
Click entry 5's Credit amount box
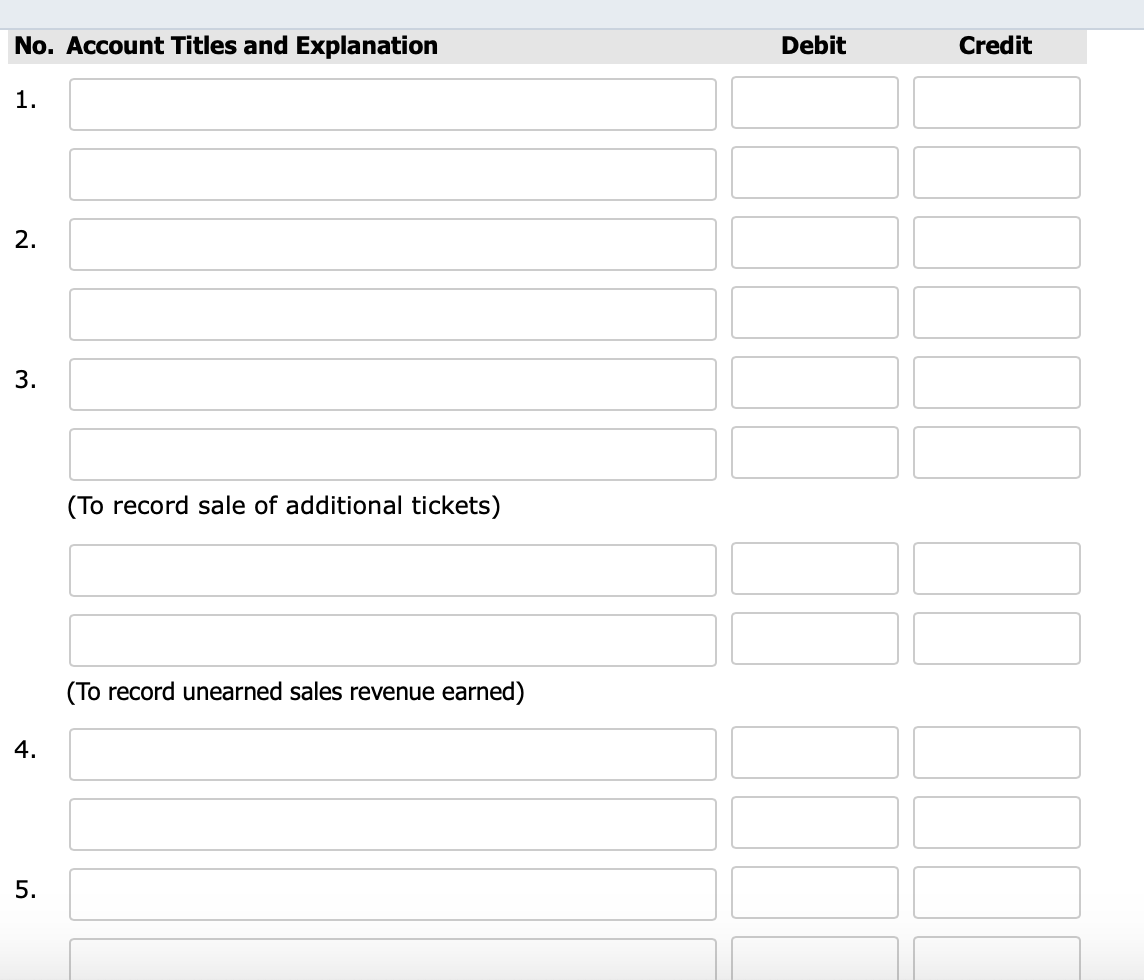click(x=996, y=893)
